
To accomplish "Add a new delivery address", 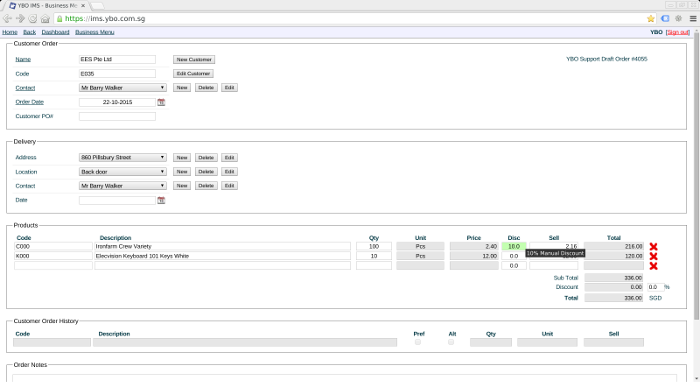I will coord(182,158).
